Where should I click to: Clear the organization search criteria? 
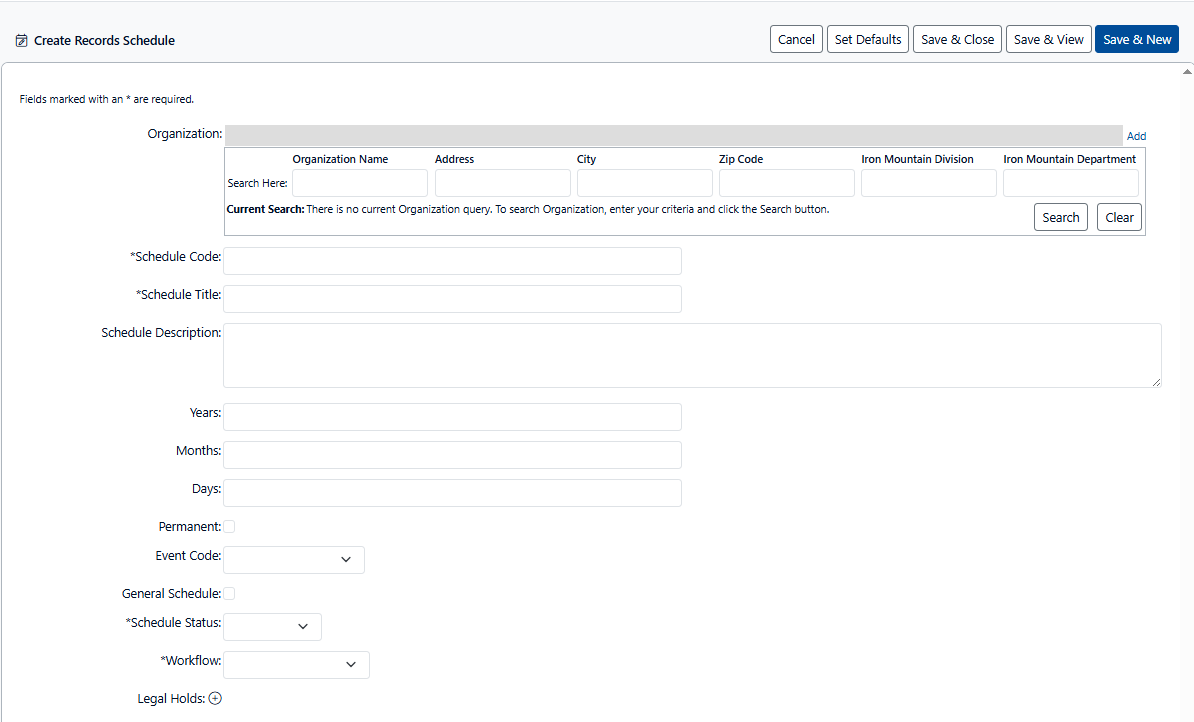[1119, 217]
